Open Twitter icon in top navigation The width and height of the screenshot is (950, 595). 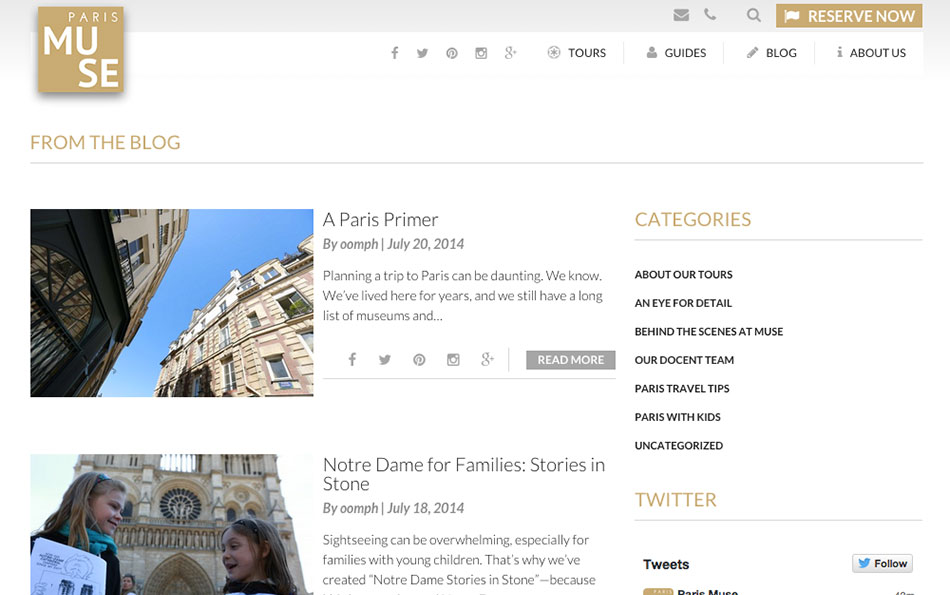(x=423, y=53)
